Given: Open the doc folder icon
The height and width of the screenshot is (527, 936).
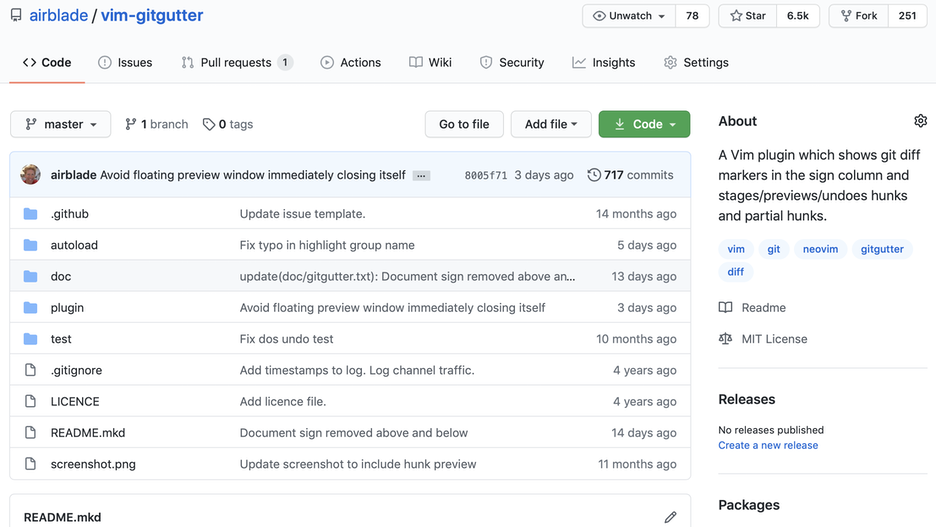Looking at the screenshot, I should (x=30, y=276).
